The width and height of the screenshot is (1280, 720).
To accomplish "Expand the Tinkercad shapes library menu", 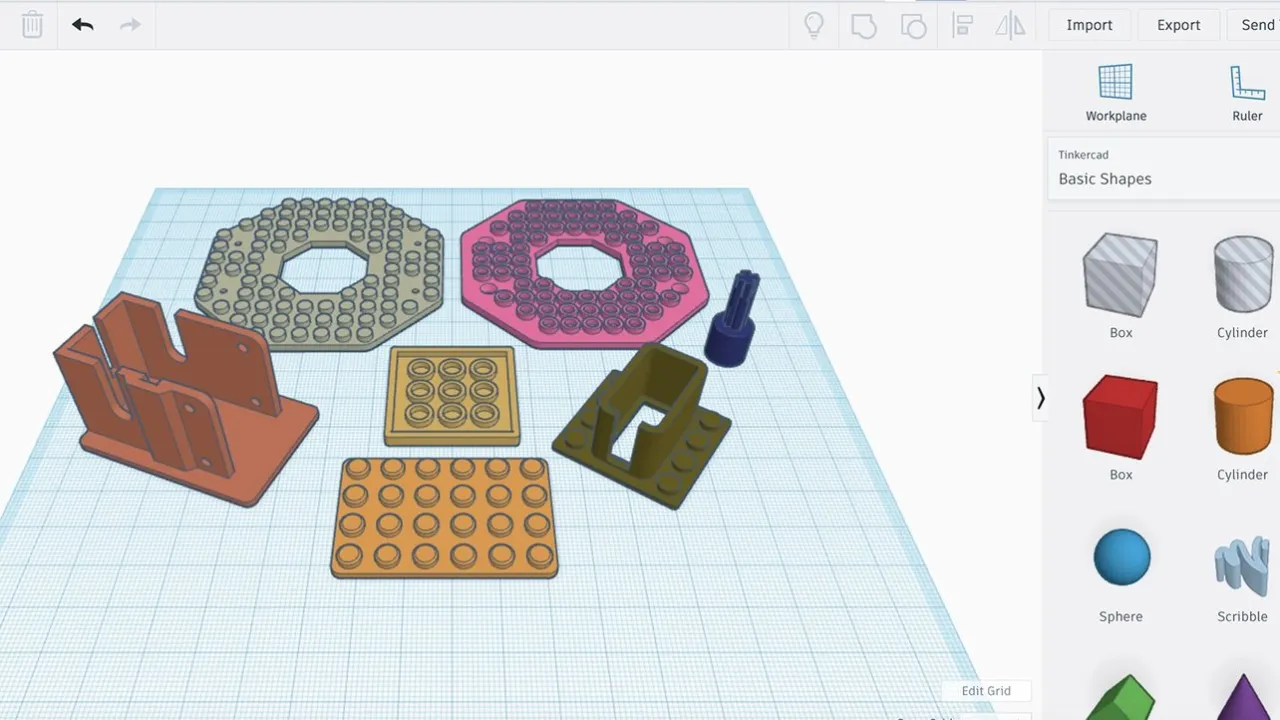I will [x=1083, y=154].
